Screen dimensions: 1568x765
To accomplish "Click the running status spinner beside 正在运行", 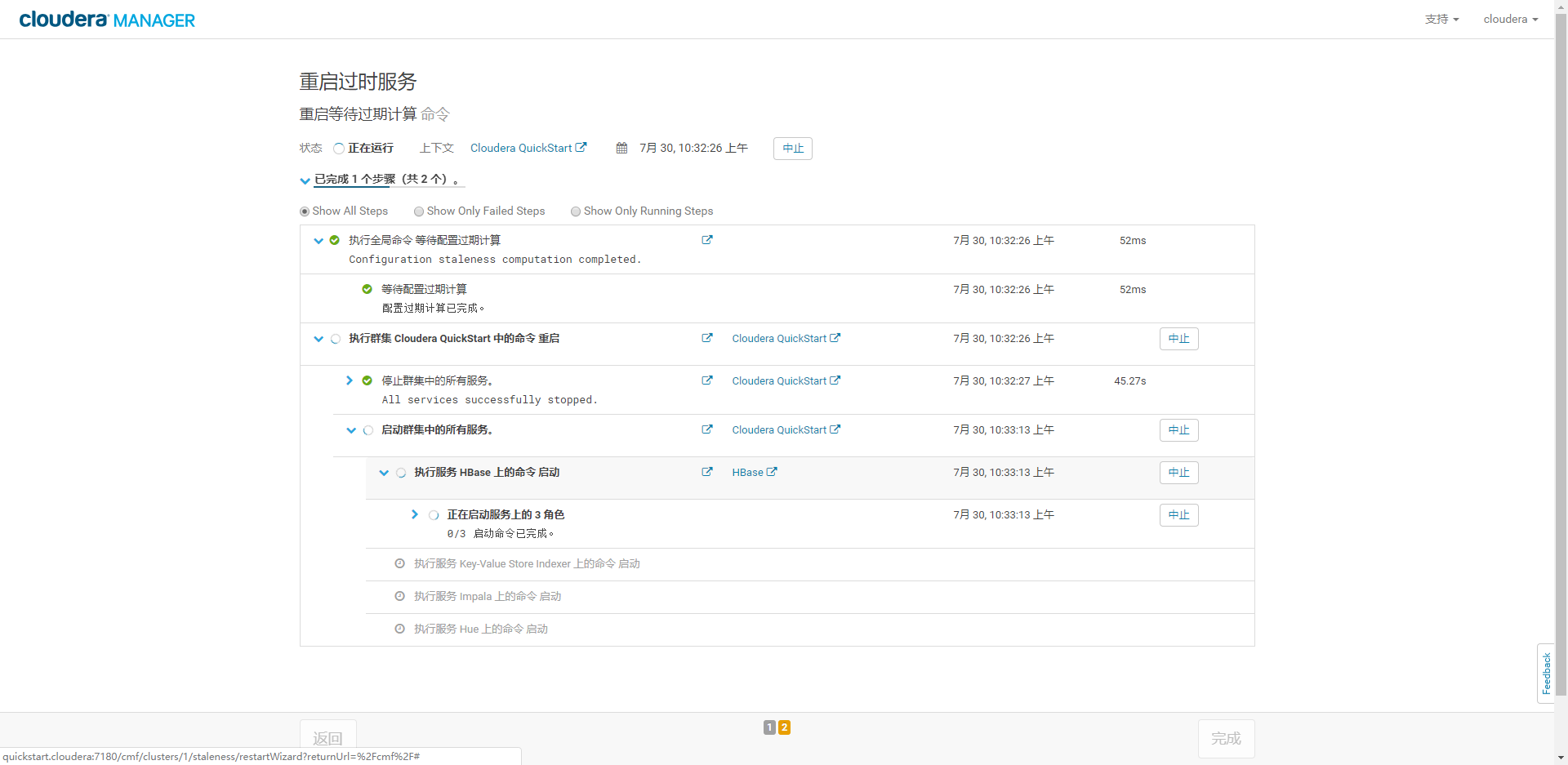I will (339, 149).
